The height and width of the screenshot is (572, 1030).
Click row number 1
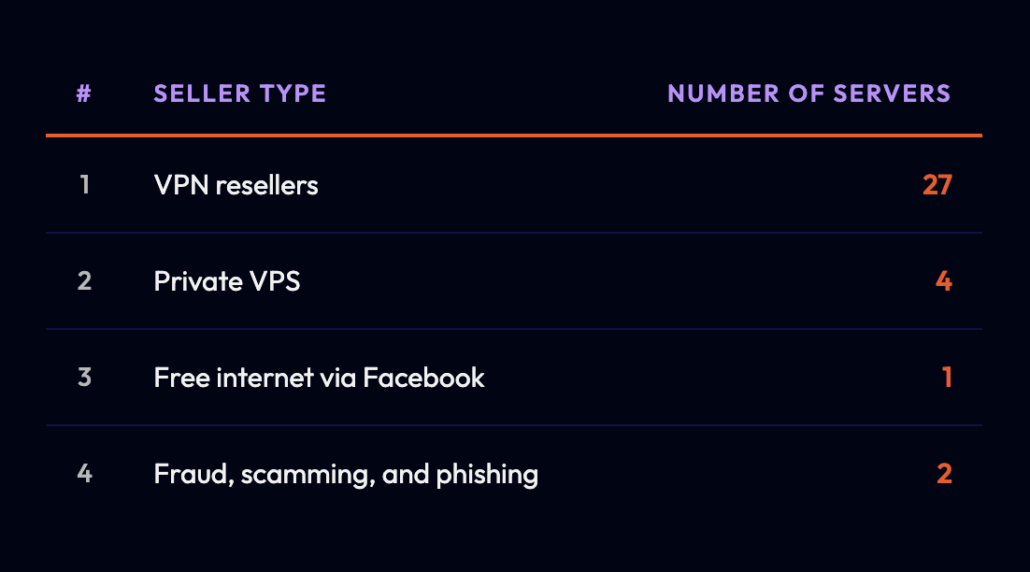tap(84, 185)
